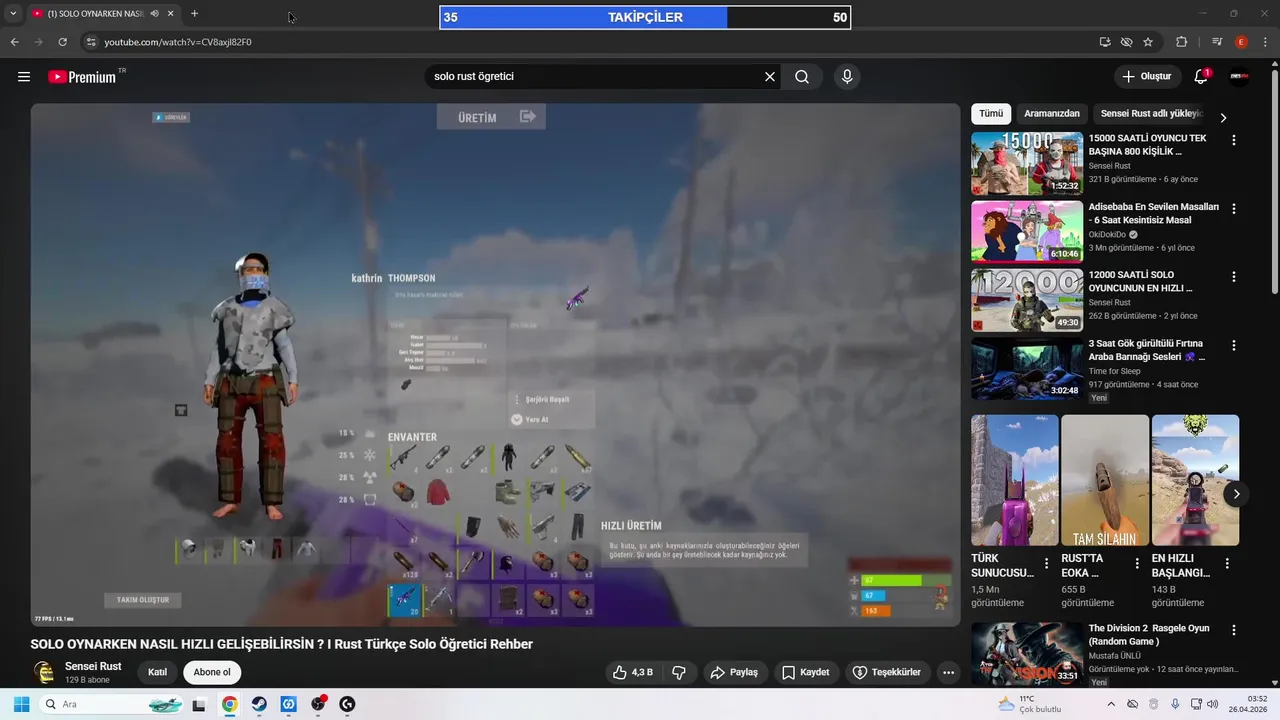Open '3 Saat Gök gürültülü Fırtına' title
The height and width of the screenshot is (720, 1280).
point(1148,350)
